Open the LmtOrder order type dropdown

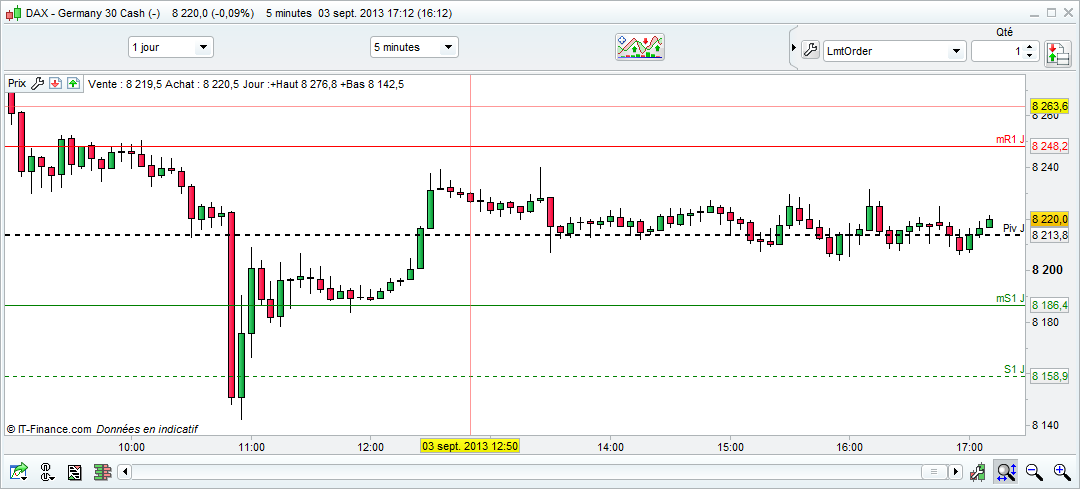tap(894, 51)
